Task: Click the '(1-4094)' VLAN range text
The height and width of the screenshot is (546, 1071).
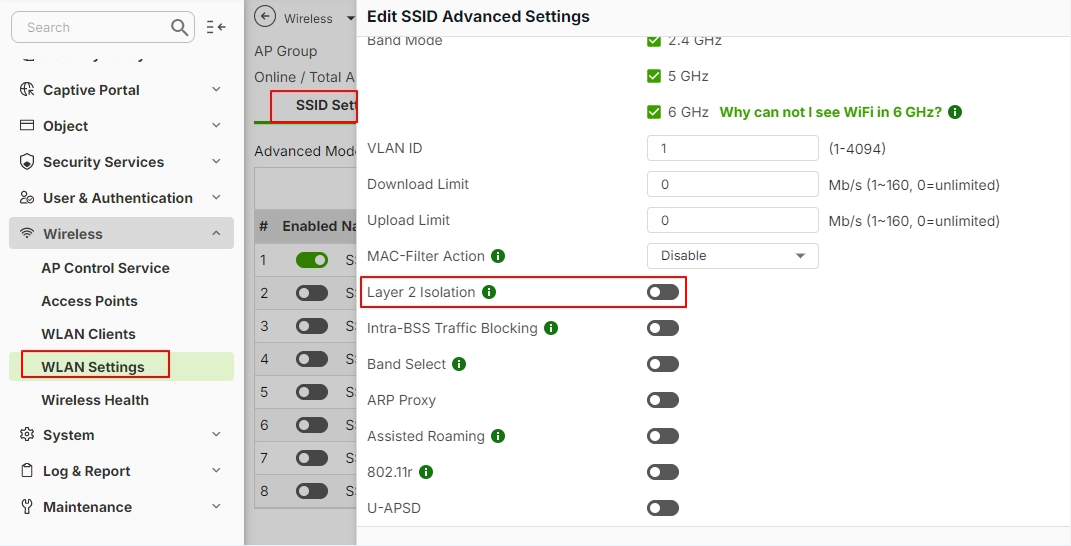Action: click(857, 149)
